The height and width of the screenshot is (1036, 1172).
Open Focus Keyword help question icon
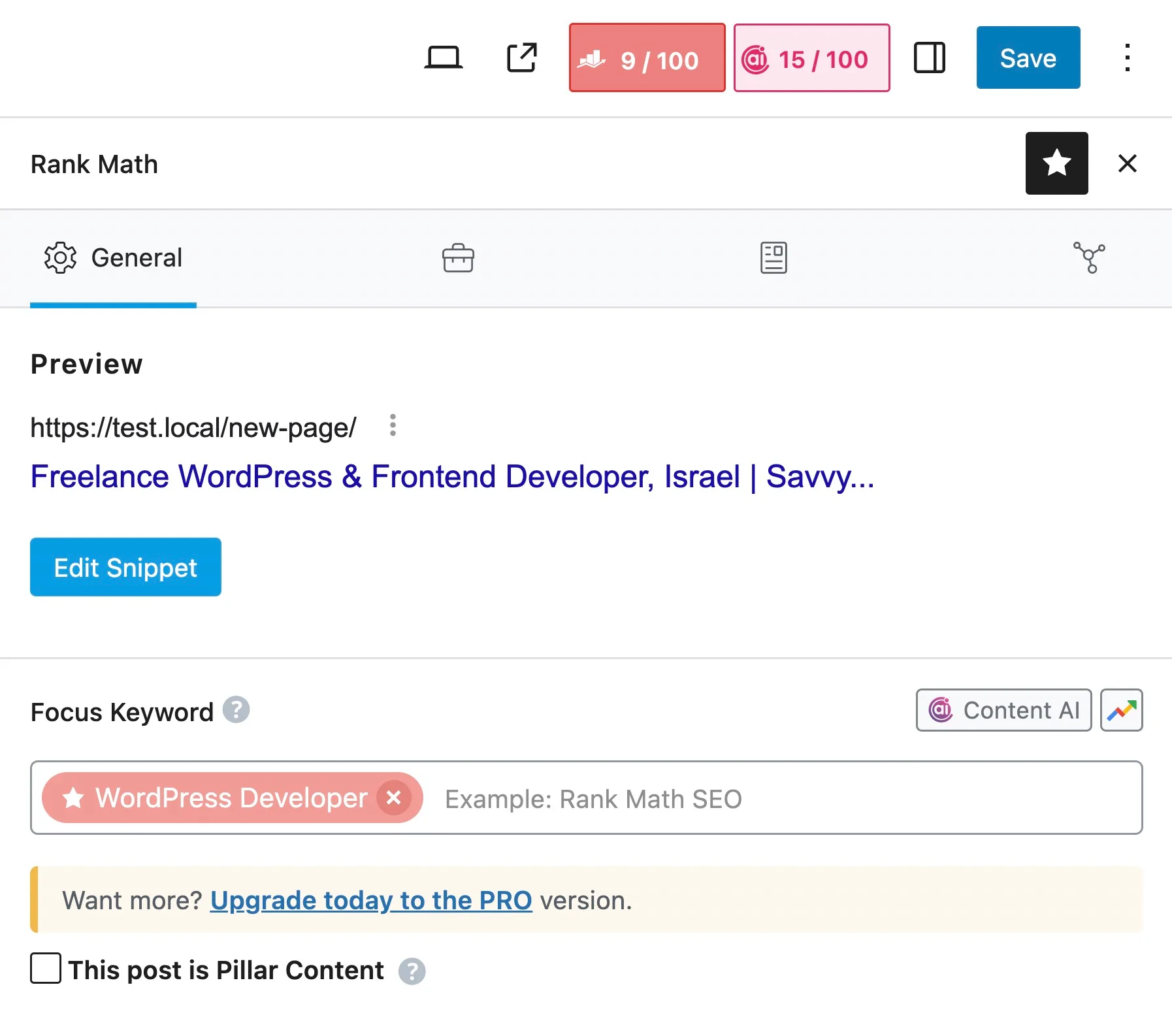(x=236, y=710)
